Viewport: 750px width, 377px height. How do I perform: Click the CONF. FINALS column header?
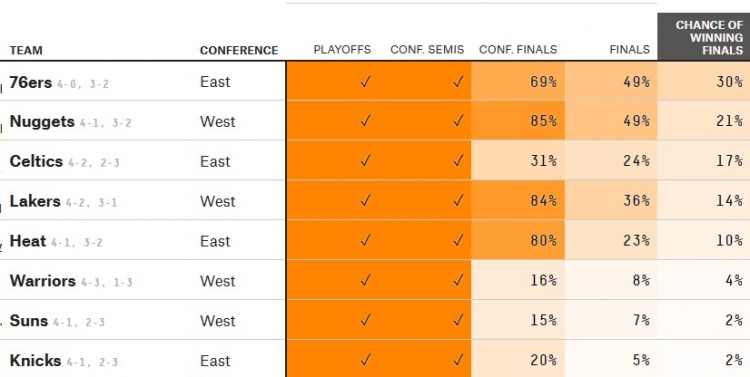click(518, 50)
